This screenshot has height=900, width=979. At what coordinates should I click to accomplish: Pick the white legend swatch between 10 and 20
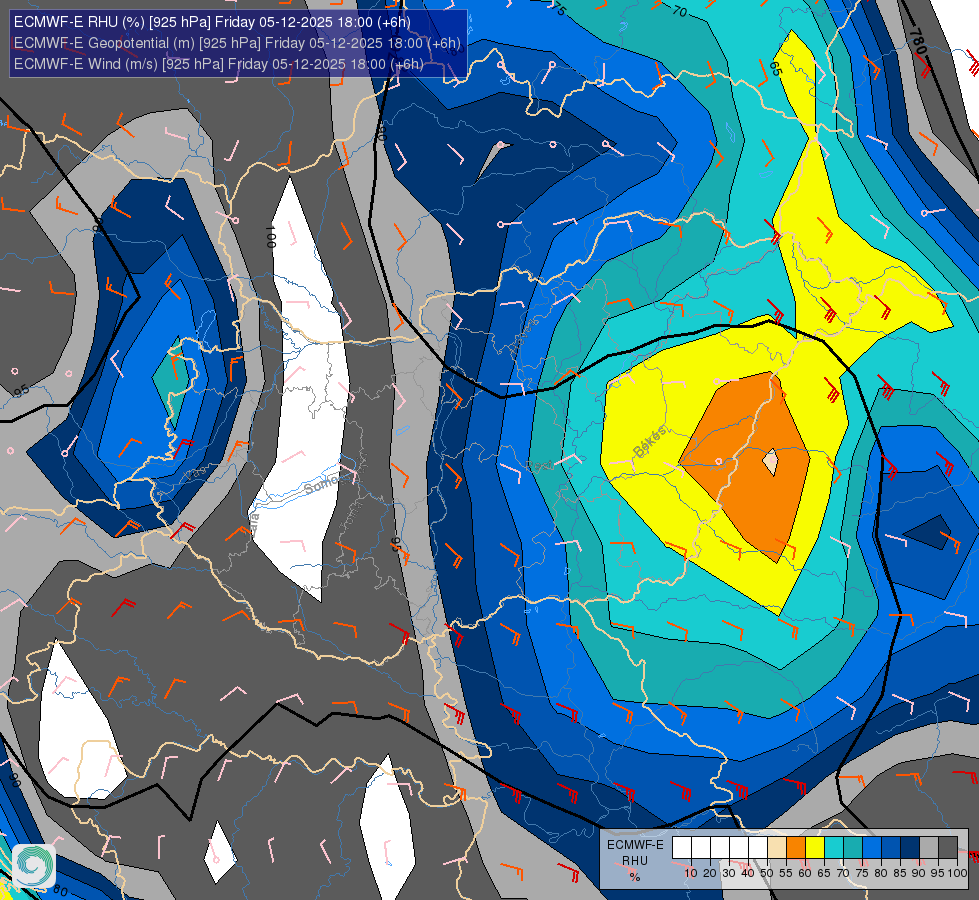click(x=701, y=848)
